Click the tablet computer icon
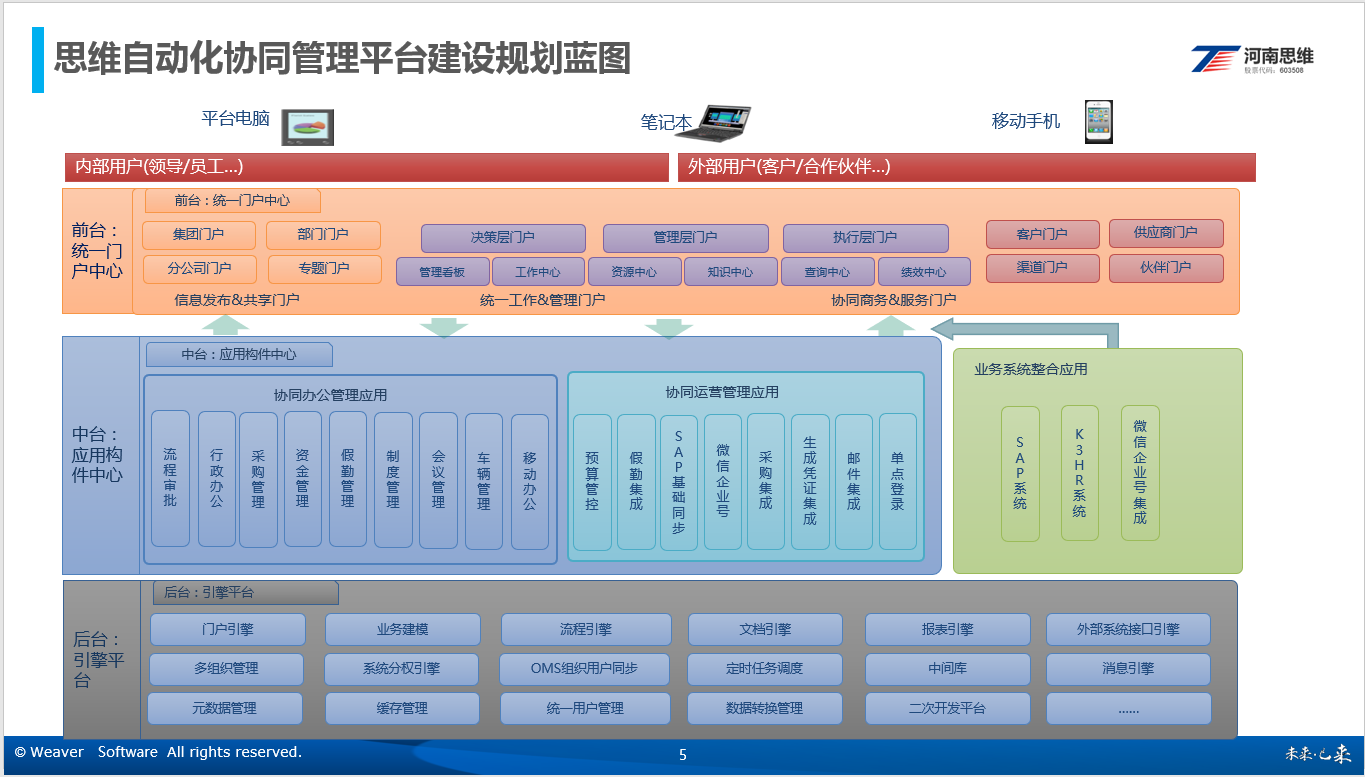Image resolution: width=1365 pixels, height=777 pixels. [x=308, y=127]
